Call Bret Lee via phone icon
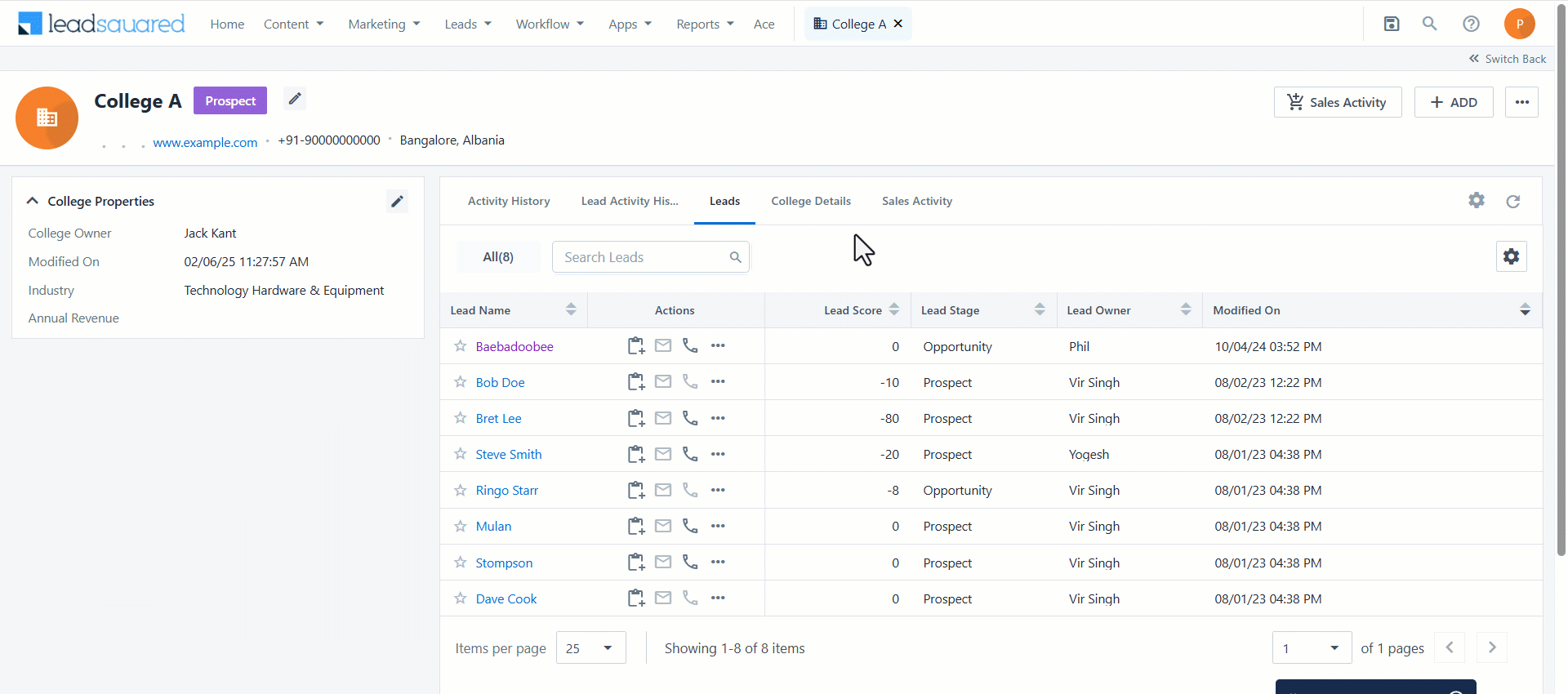 690,418
